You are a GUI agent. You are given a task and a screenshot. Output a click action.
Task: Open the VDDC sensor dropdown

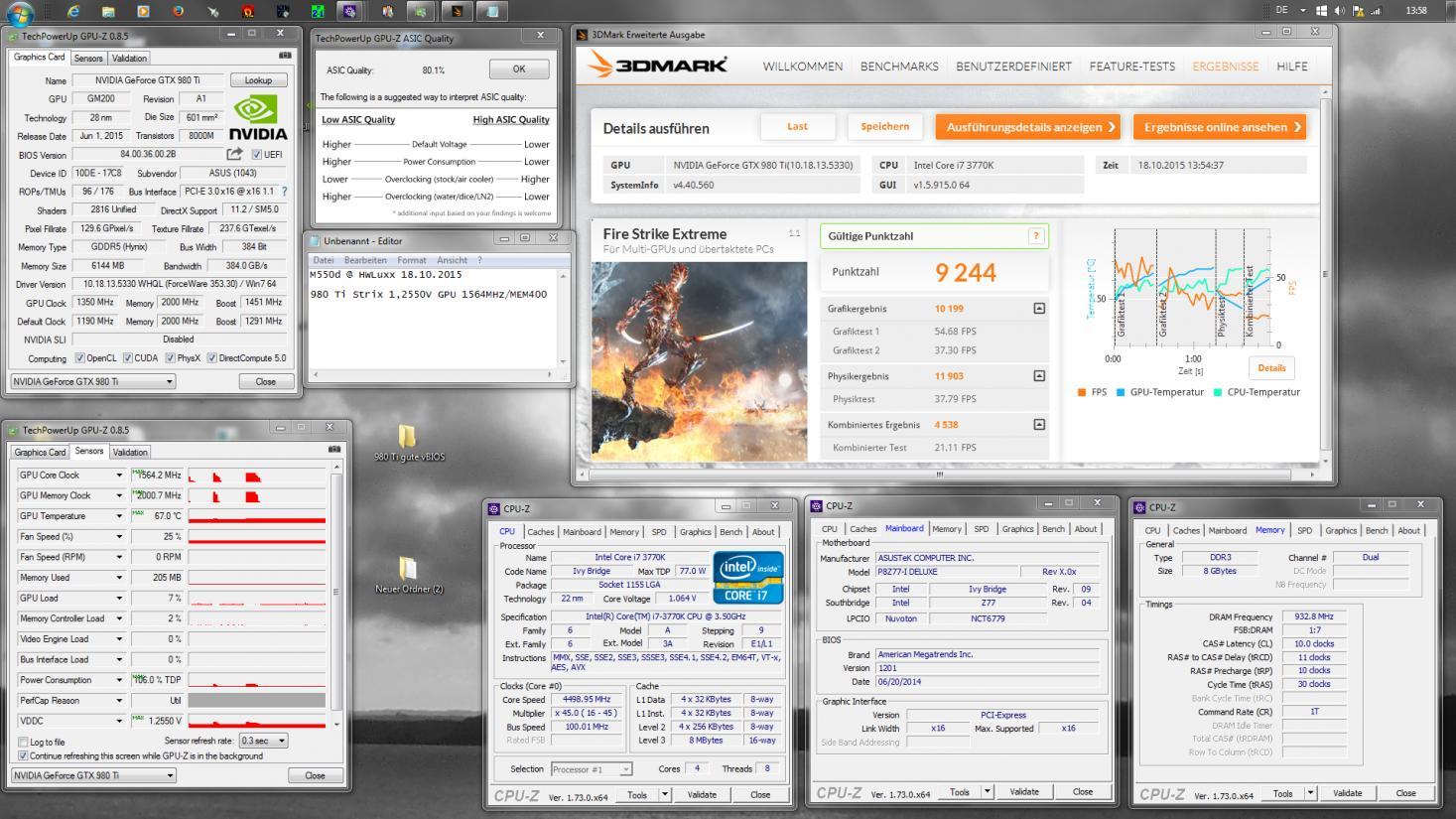pyautogui.click(x=119, y=721)
